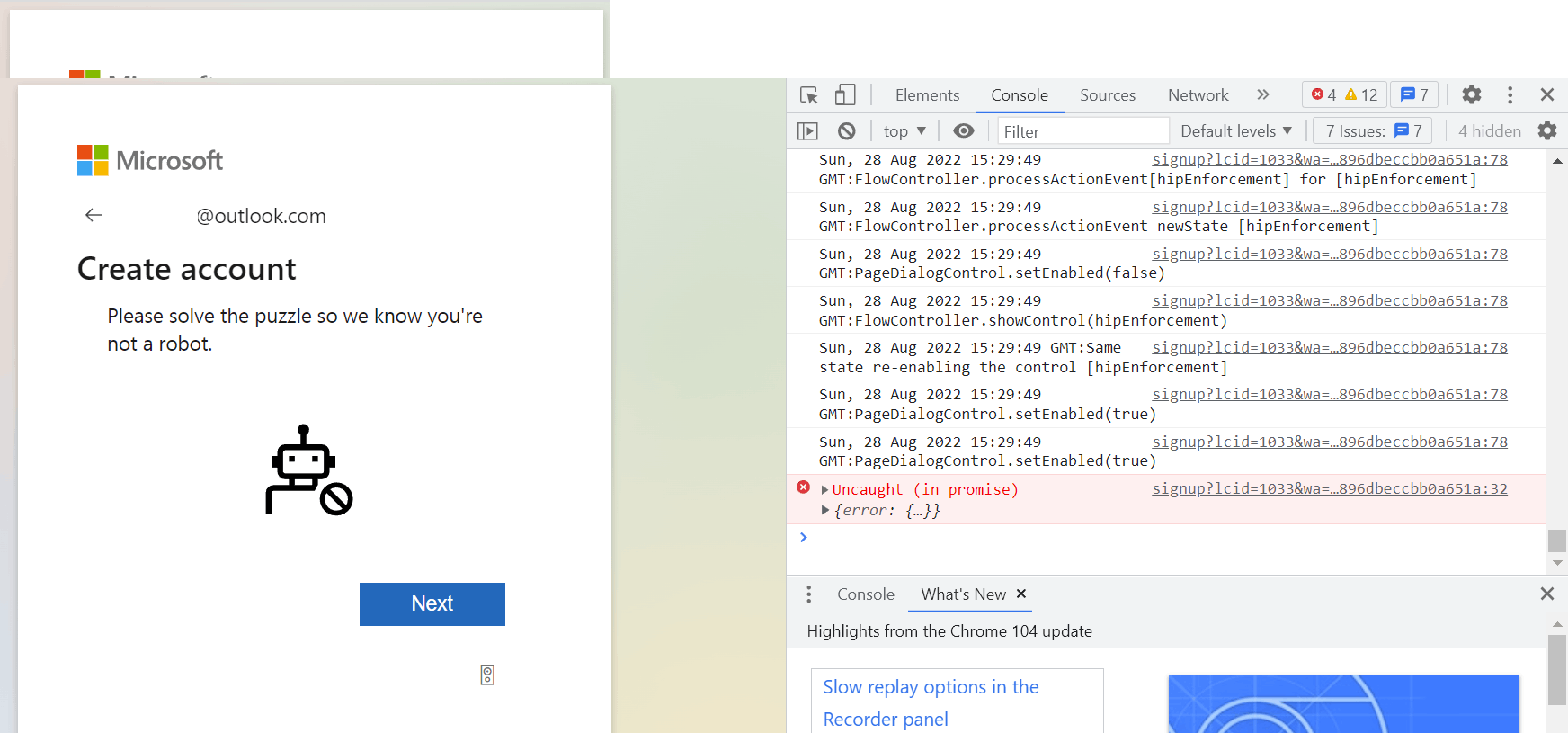Click the Next button
This screenshot has width=1568, height=733.
click(x=432, y=604)
